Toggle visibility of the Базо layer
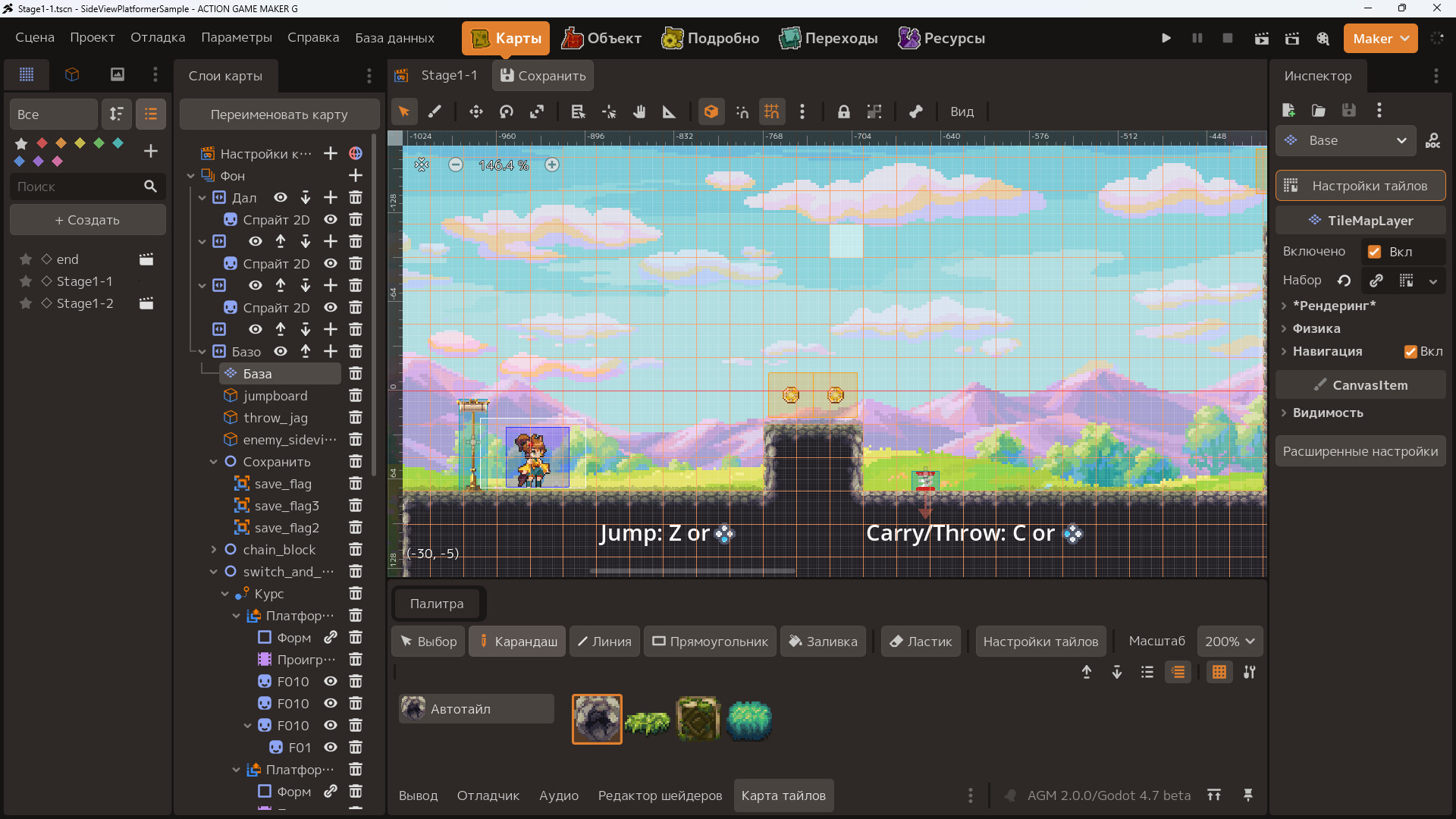Viewport: 1456px width, 819px height. coord(281,351)
